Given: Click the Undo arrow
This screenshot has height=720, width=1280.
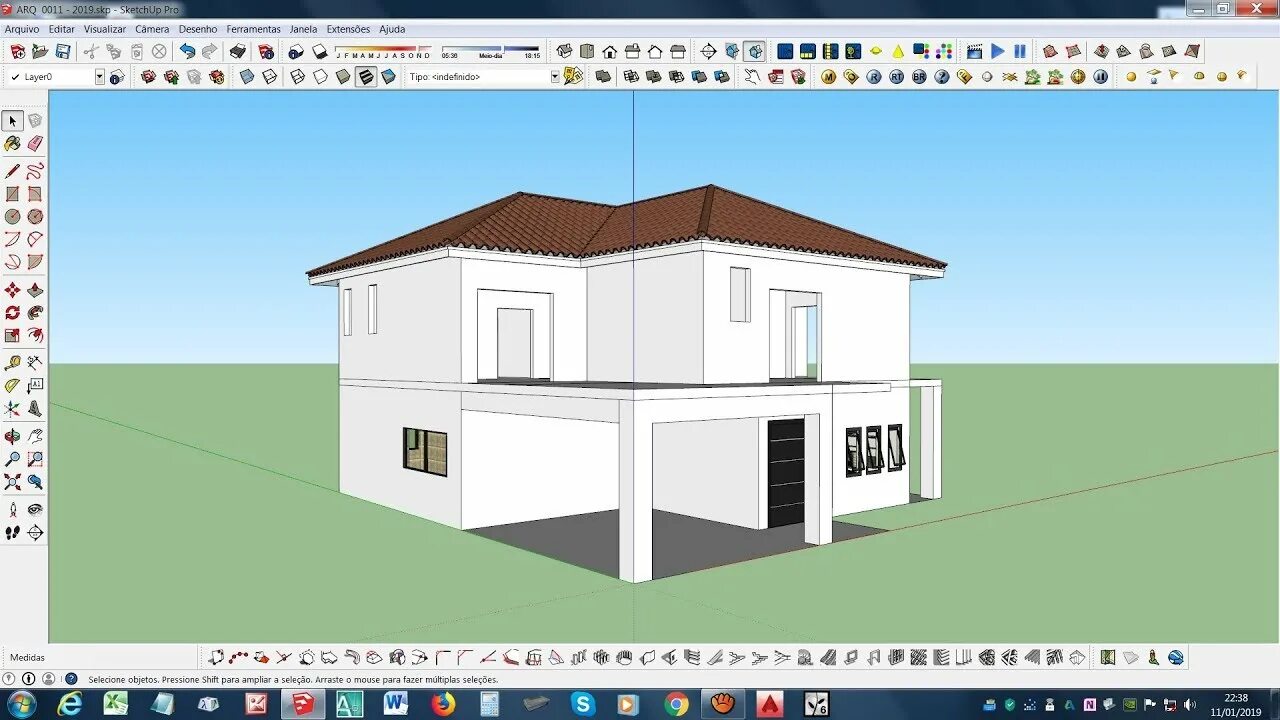Looking at the screenshot, I should [x=187, y=51].
